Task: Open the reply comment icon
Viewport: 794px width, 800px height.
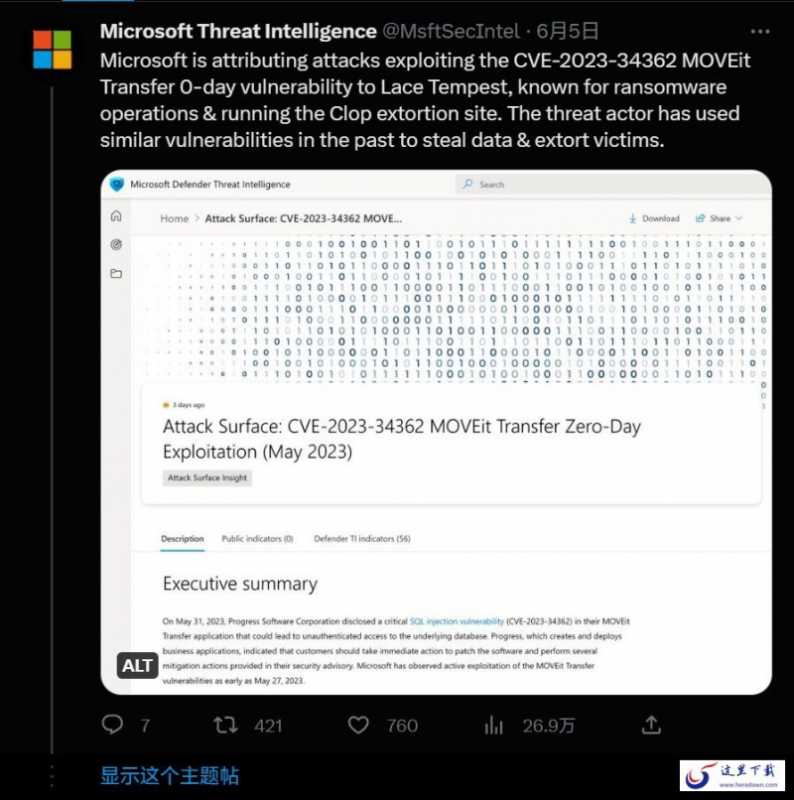Action: [112, 724]
